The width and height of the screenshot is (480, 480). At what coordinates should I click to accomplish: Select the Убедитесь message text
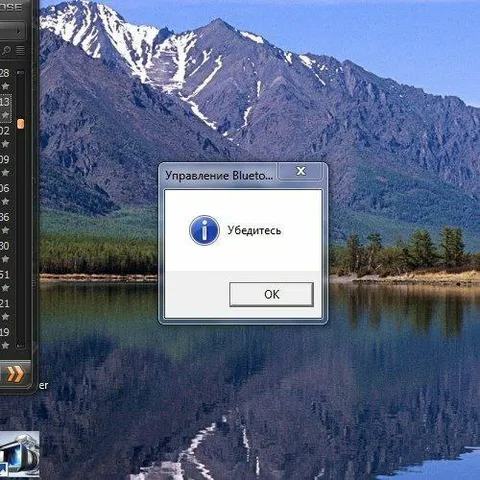[254, 230]
